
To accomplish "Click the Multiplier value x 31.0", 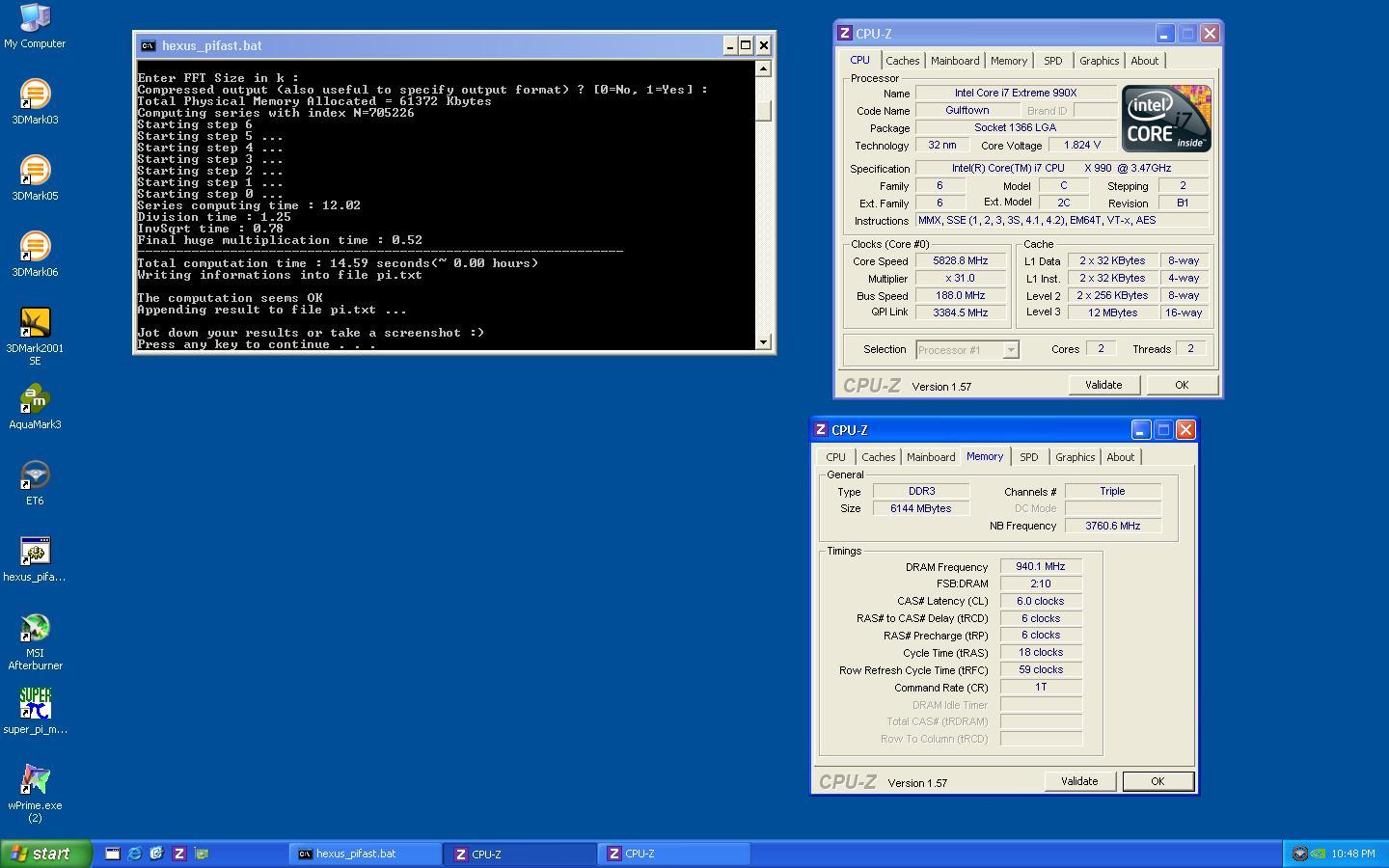I will 960,279.
